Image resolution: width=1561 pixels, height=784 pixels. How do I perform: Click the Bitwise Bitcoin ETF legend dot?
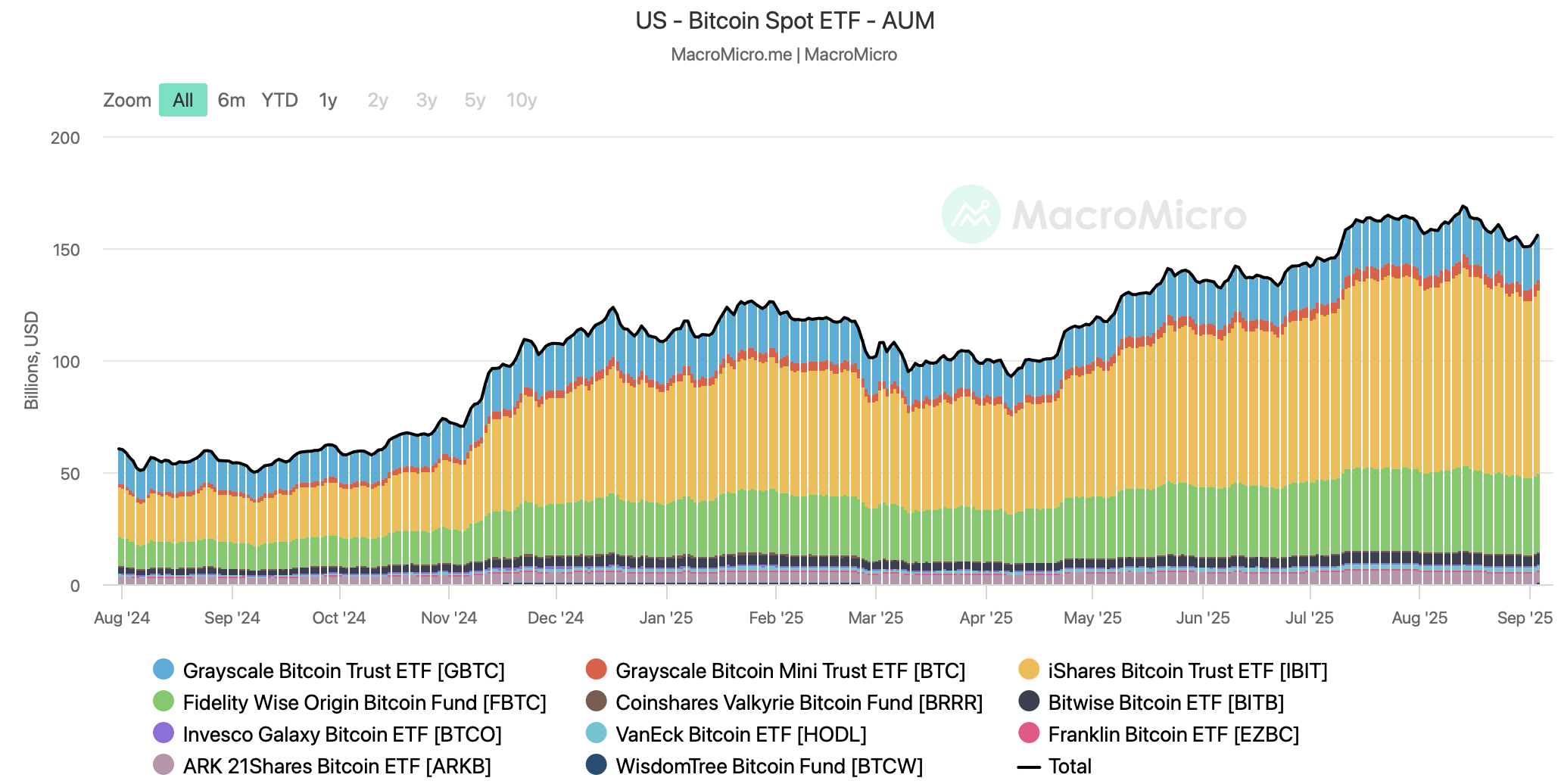pos(1029,702)
